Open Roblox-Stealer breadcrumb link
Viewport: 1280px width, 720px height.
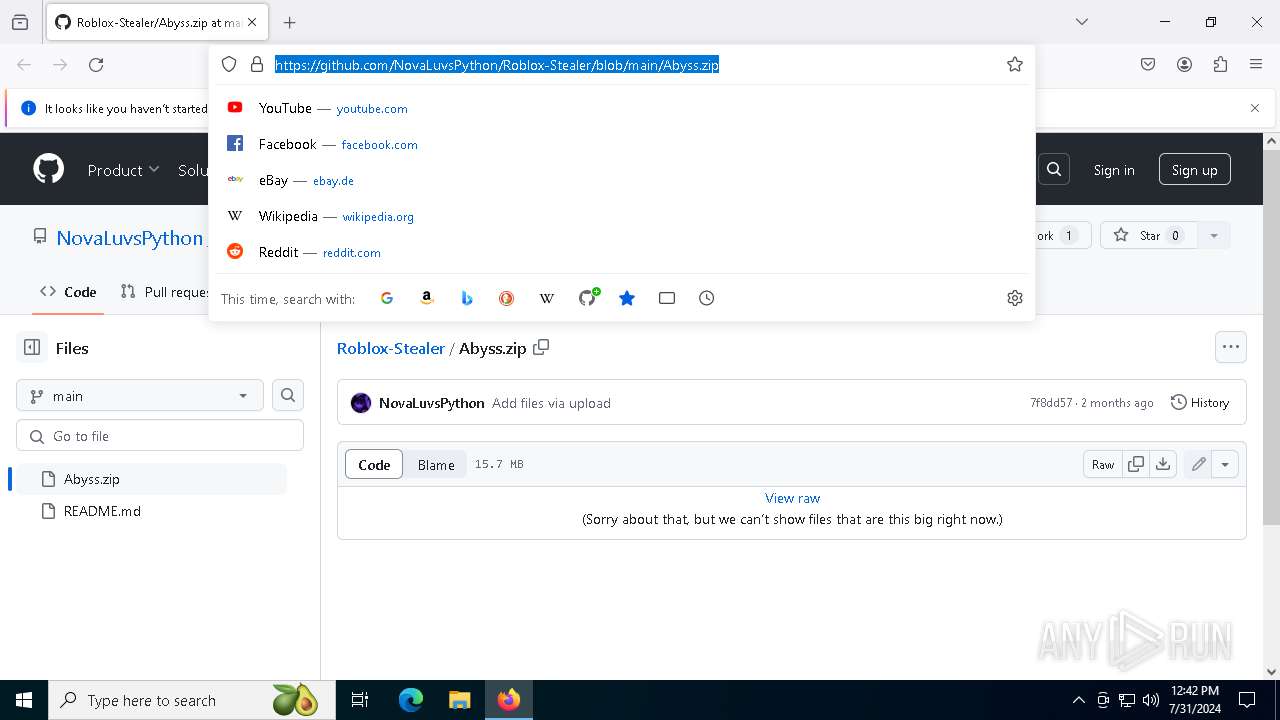(391, 348)
